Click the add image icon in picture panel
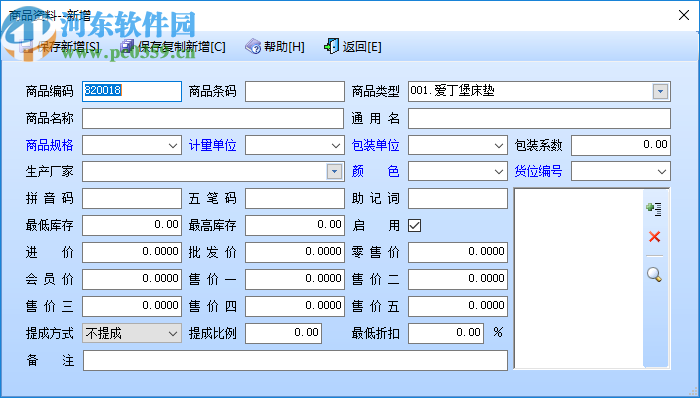 [654, 208]
